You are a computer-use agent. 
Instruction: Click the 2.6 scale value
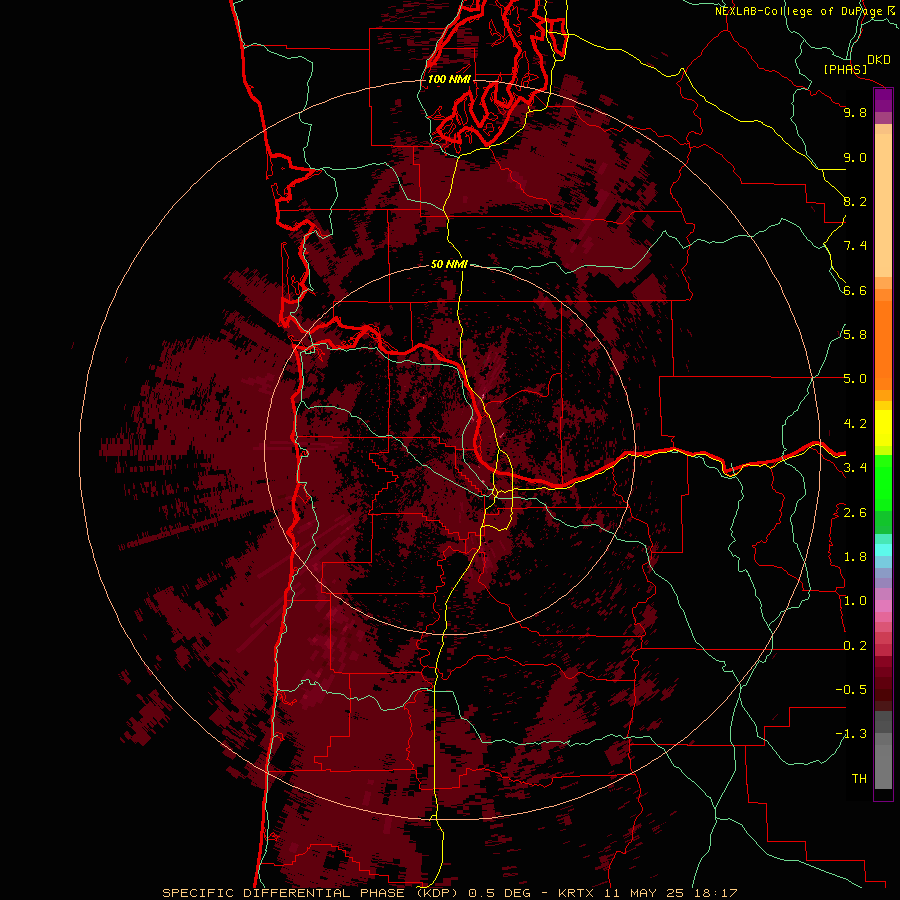coord(855,513)
